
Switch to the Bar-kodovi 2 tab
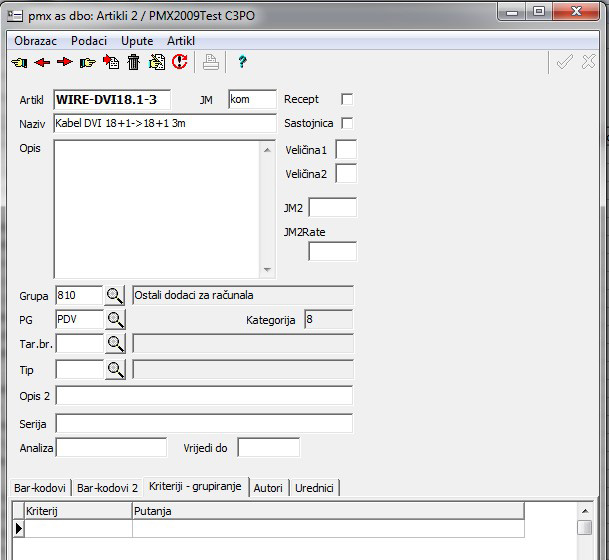[x=107, y=488]
